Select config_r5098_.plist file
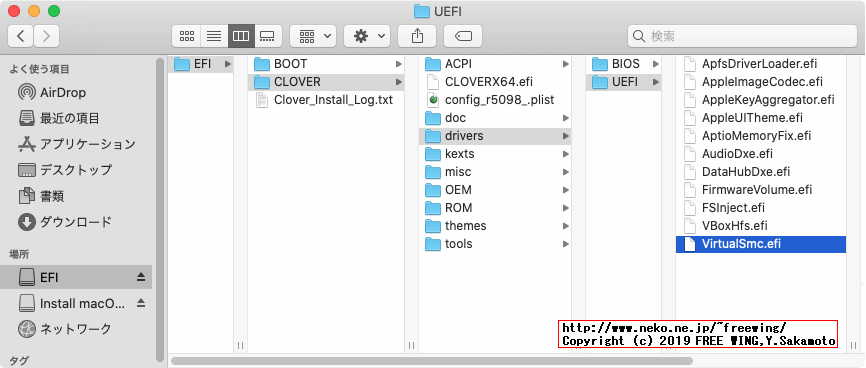 pyautogui.click(x=495, y=100)
